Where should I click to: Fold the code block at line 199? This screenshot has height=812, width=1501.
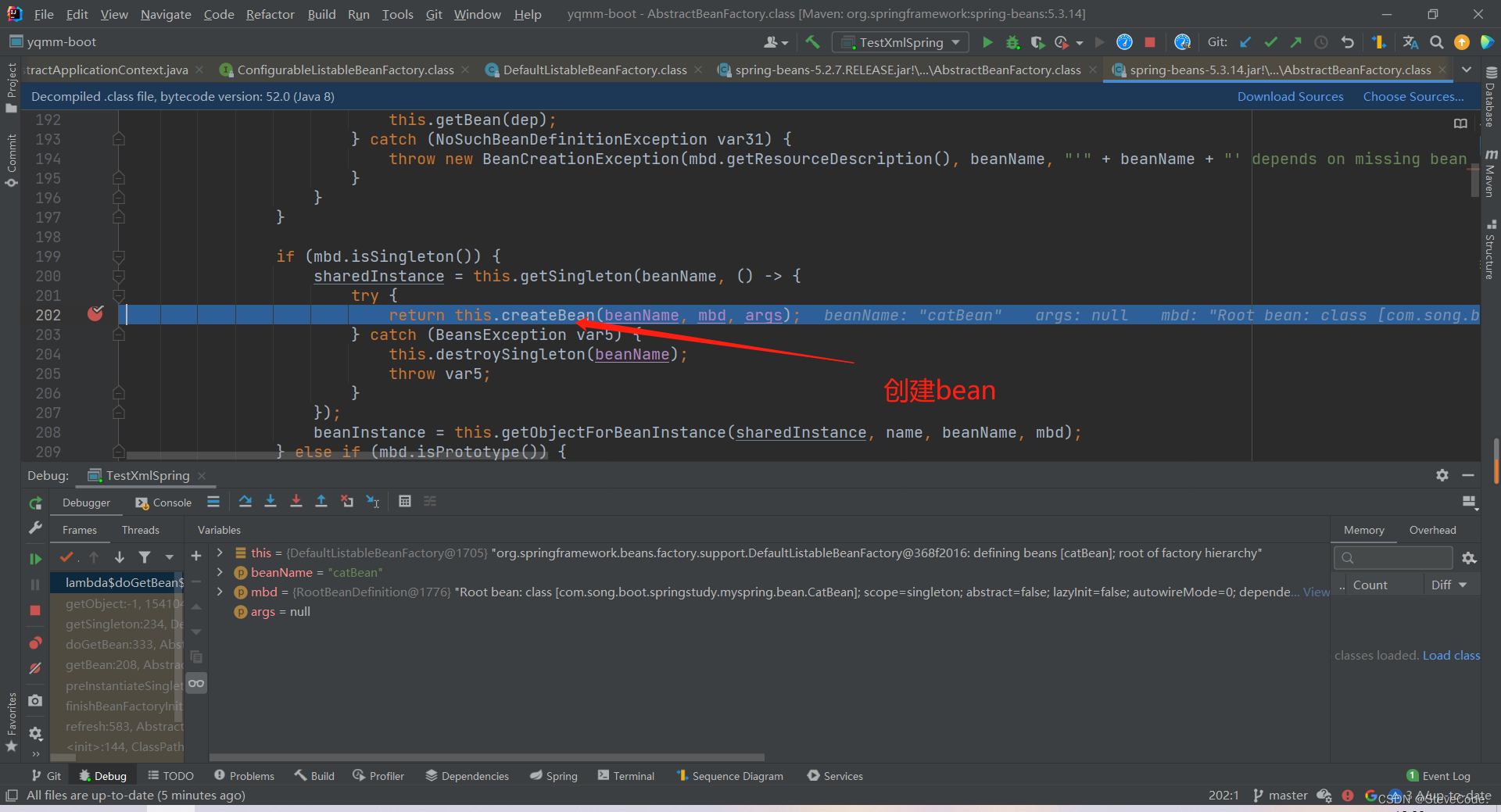pyautogui.click(x=119, y=256)
